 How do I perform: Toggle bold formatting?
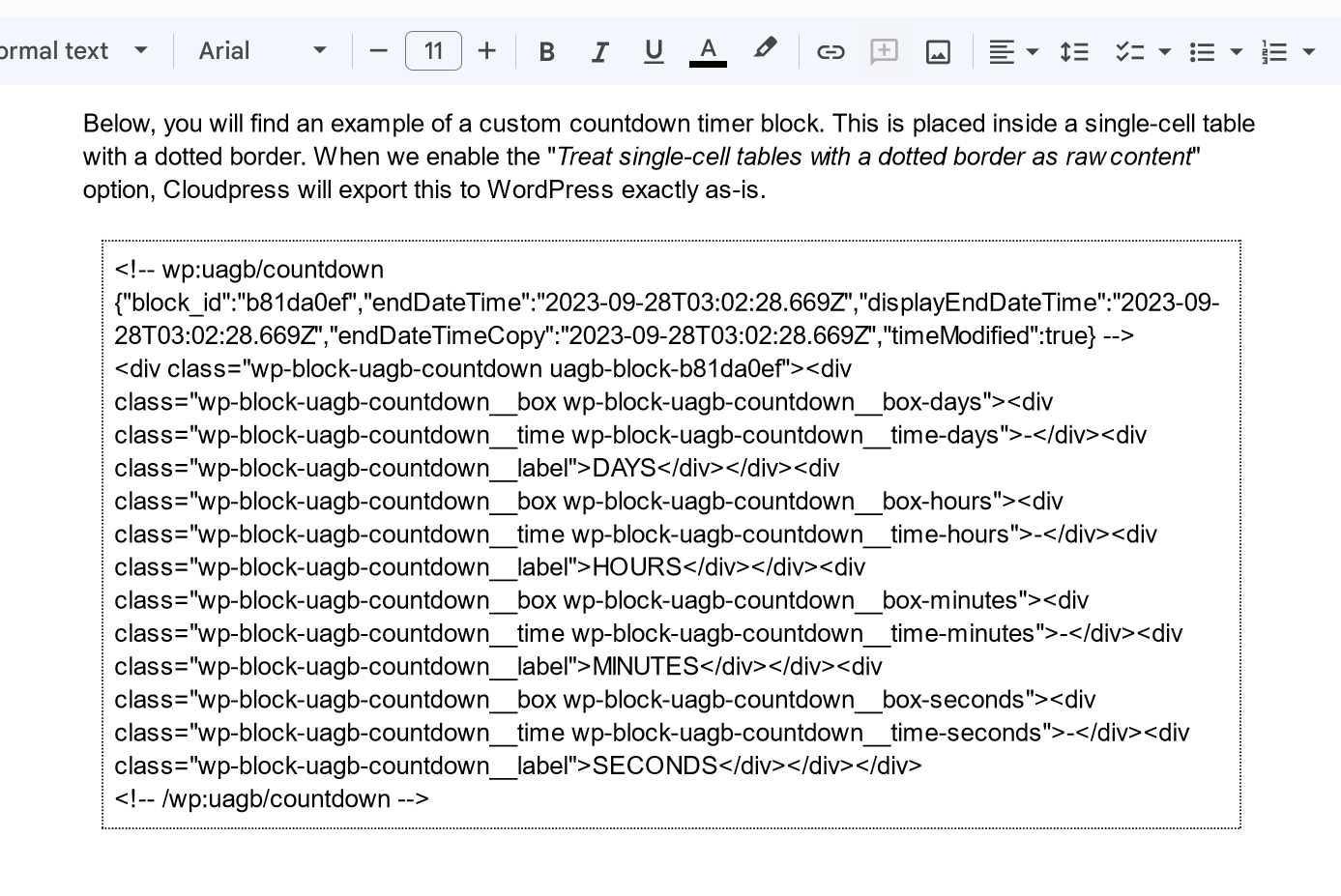546,51
